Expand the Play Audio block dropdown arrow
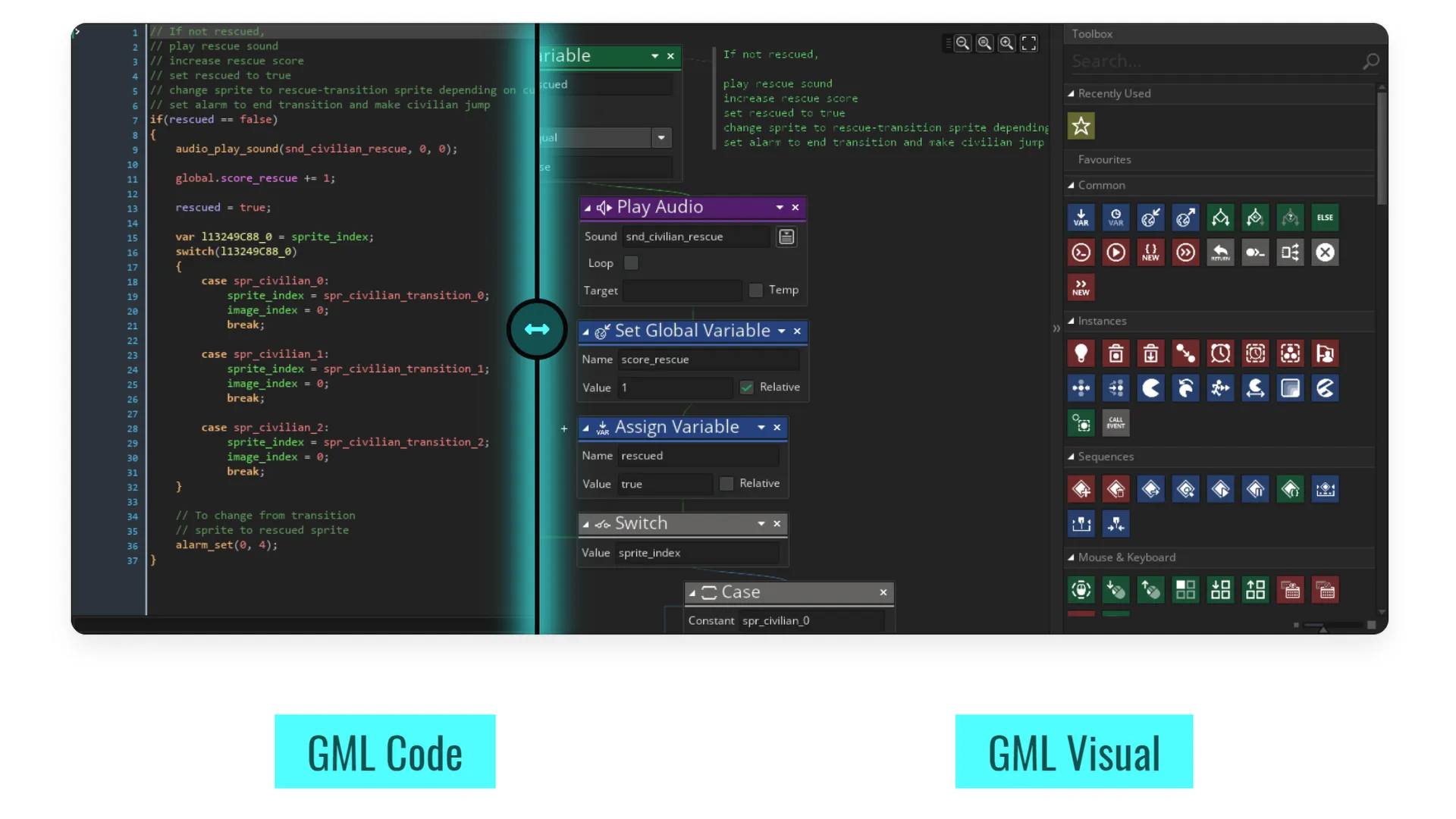 tap(779, 207)
